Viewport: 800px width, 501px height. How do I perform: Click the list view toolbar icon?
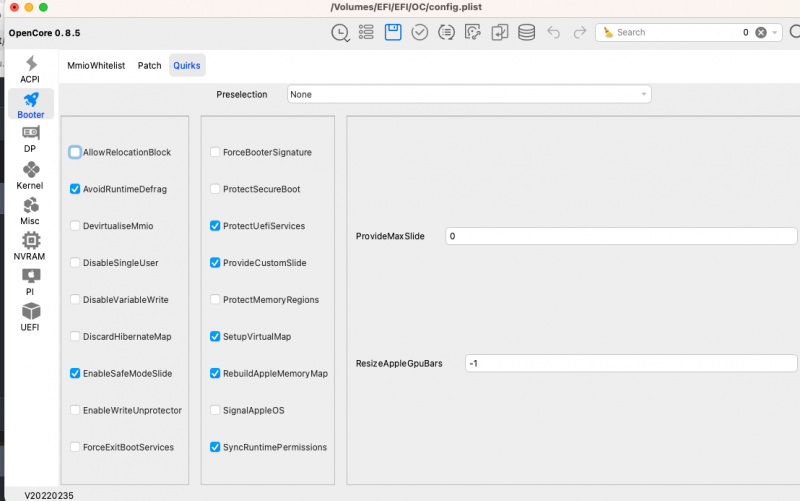click(x=366, y=32)
